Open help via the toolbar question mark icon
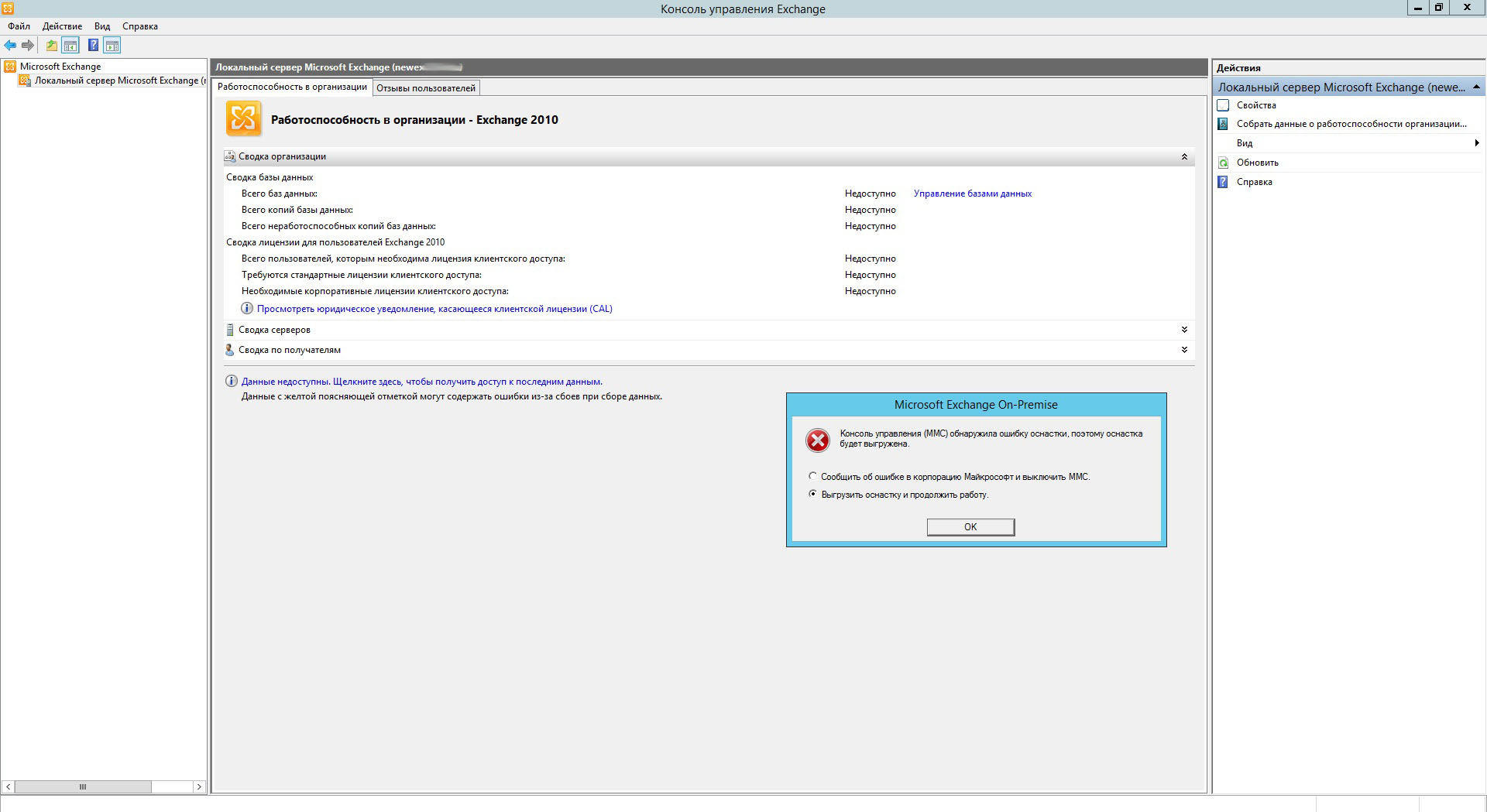 click(x=93, y=46)
